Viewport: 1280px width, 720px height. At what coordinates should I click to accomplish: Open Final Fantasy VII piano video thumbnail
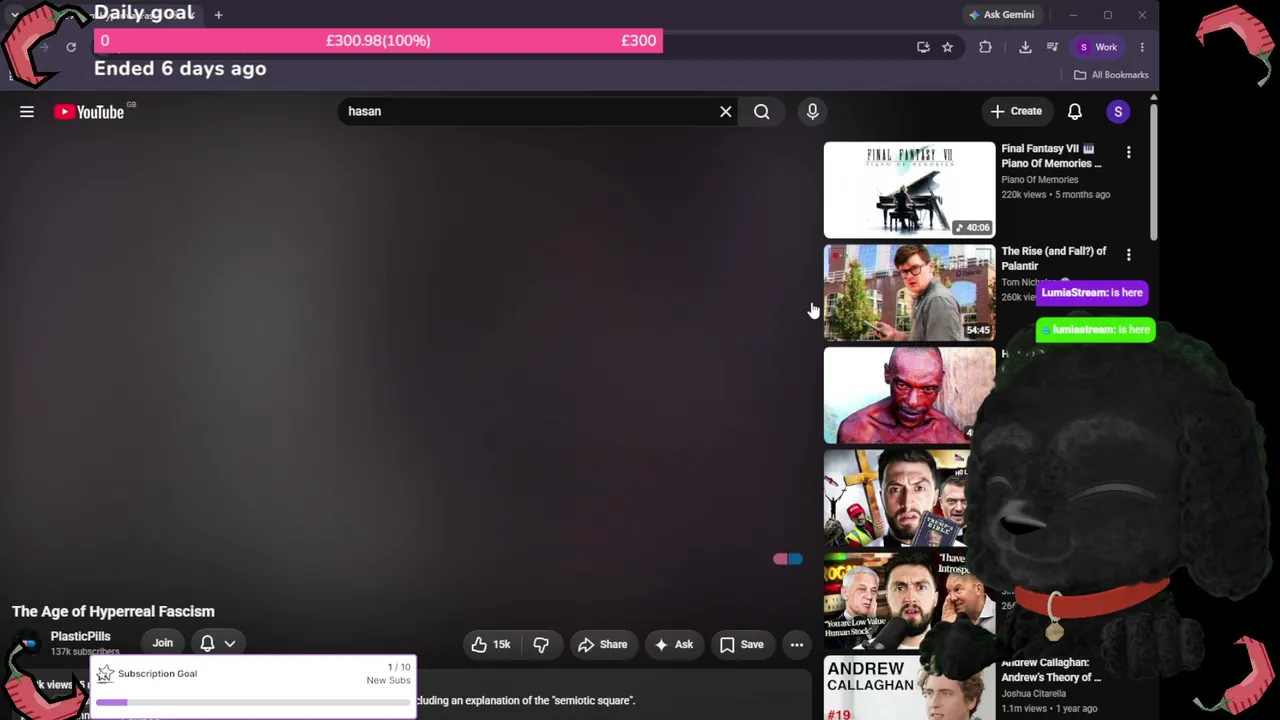[x=909, y=190]
